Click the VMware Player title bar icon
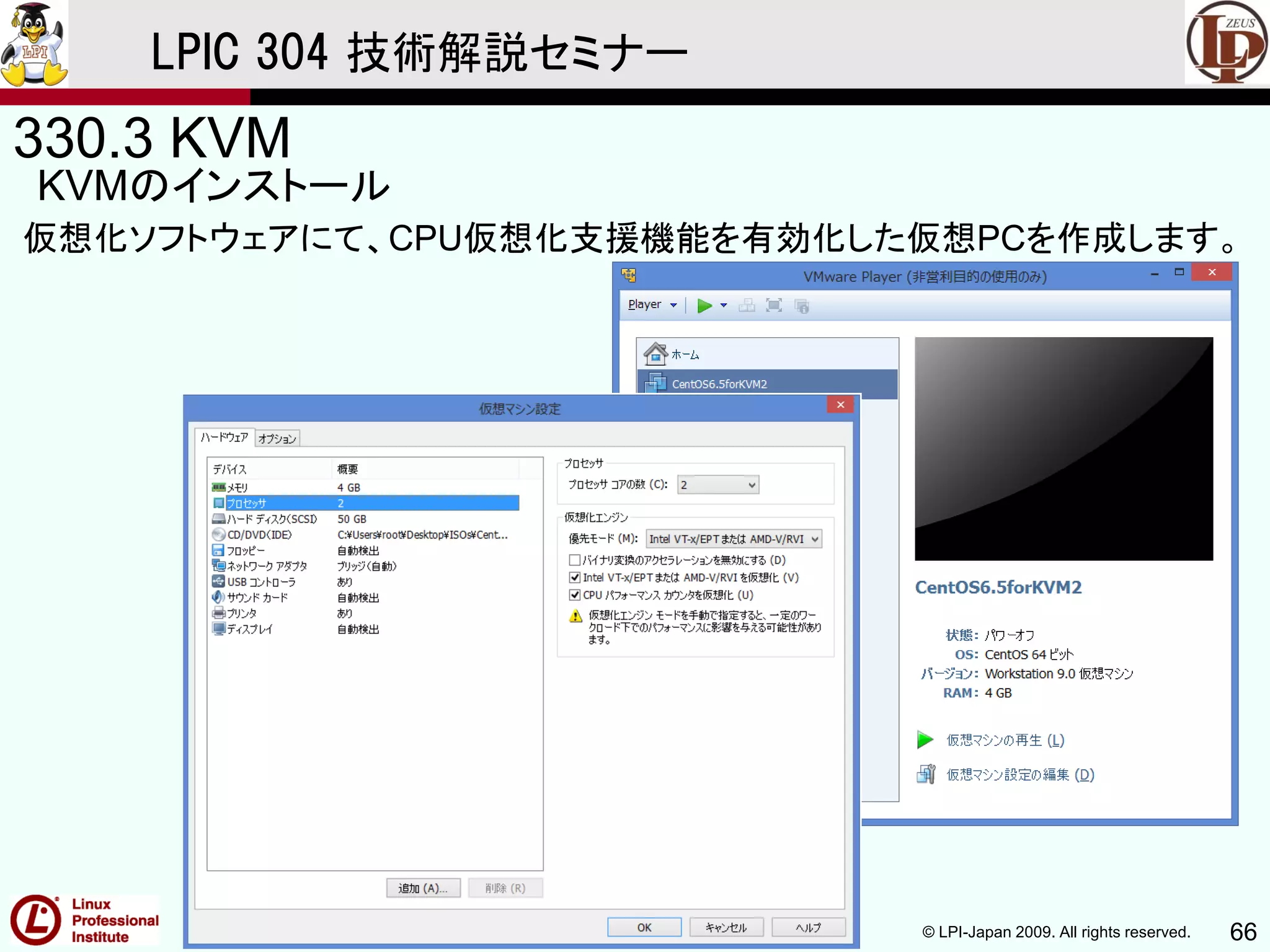Image resolution: width=1270 pixels, height=952 pixels. click(629, 275)
